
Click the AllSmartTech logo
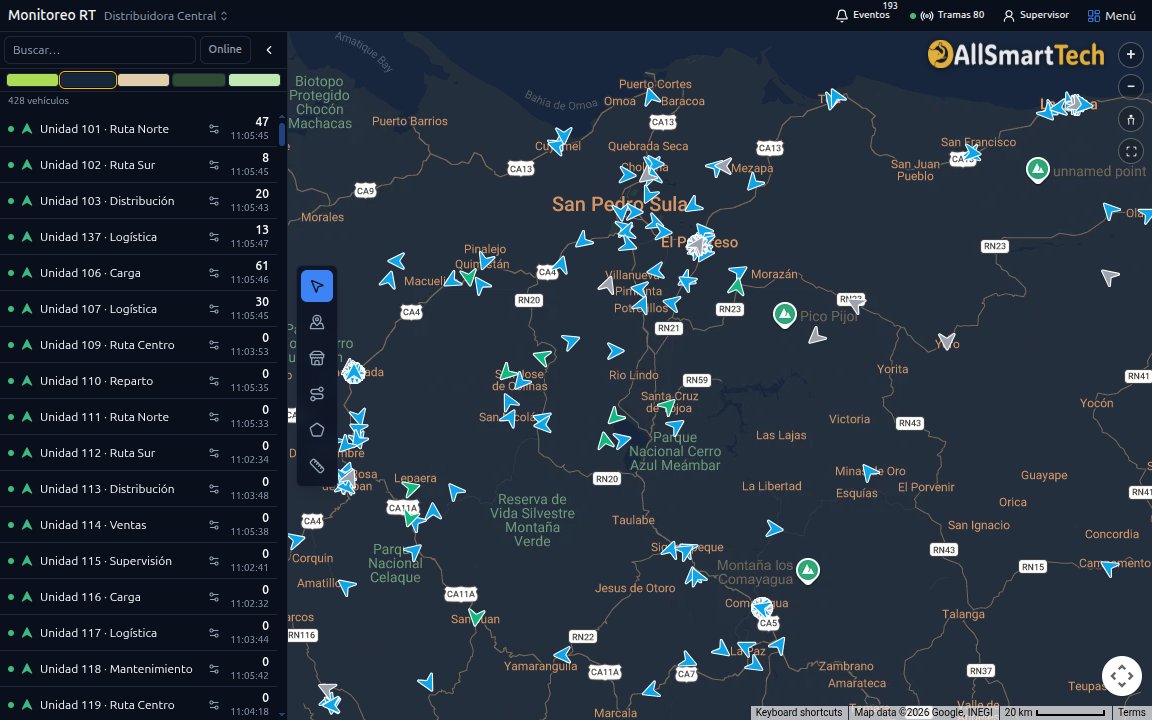(1015, 54)
